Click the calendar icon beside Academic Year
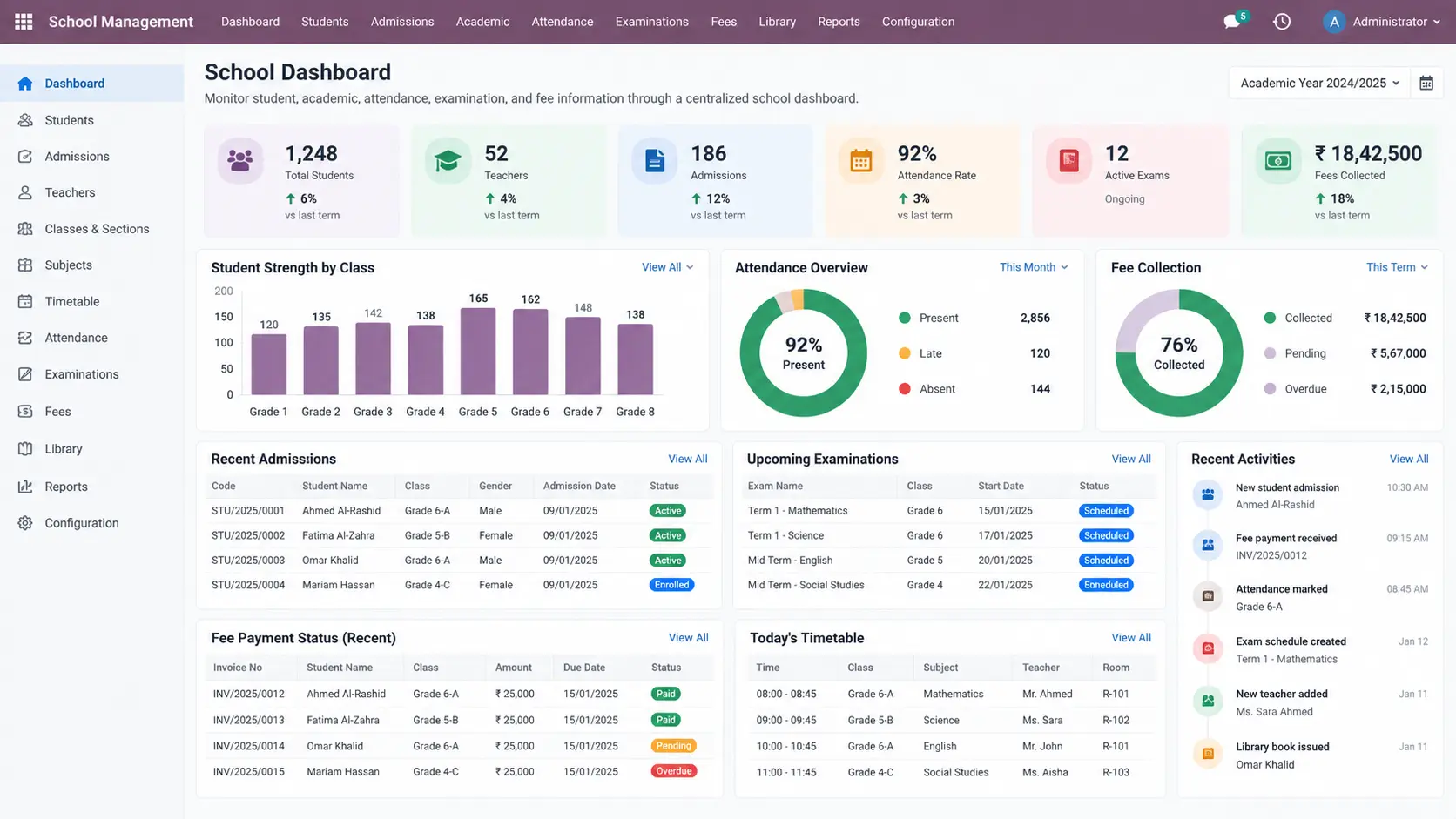1456x819 pixels. (x=1426, y=84)
